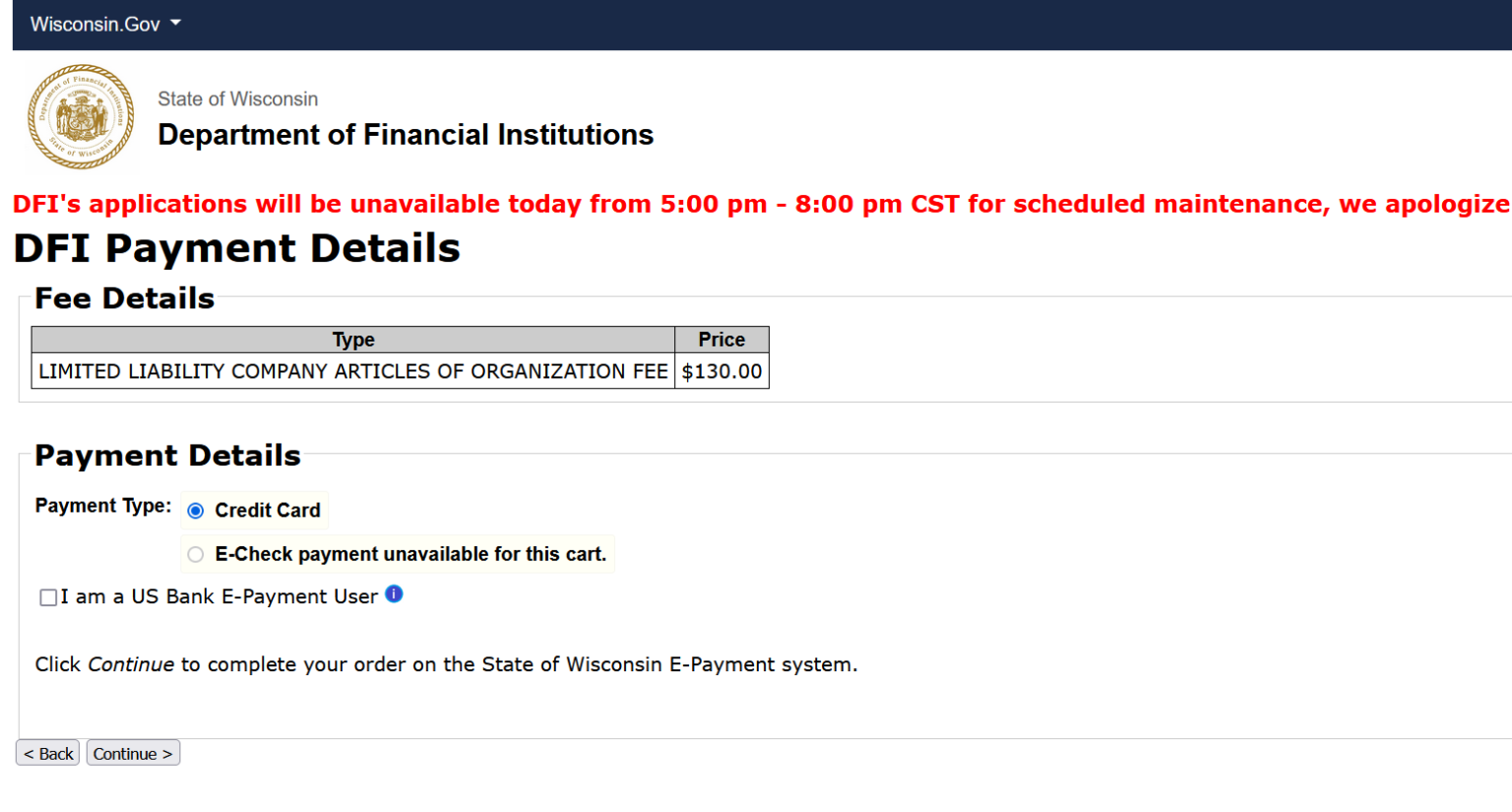Screen dimensions: 1512x812
Task: Select the E-Check payment radio button
Action: pos(196,555)
